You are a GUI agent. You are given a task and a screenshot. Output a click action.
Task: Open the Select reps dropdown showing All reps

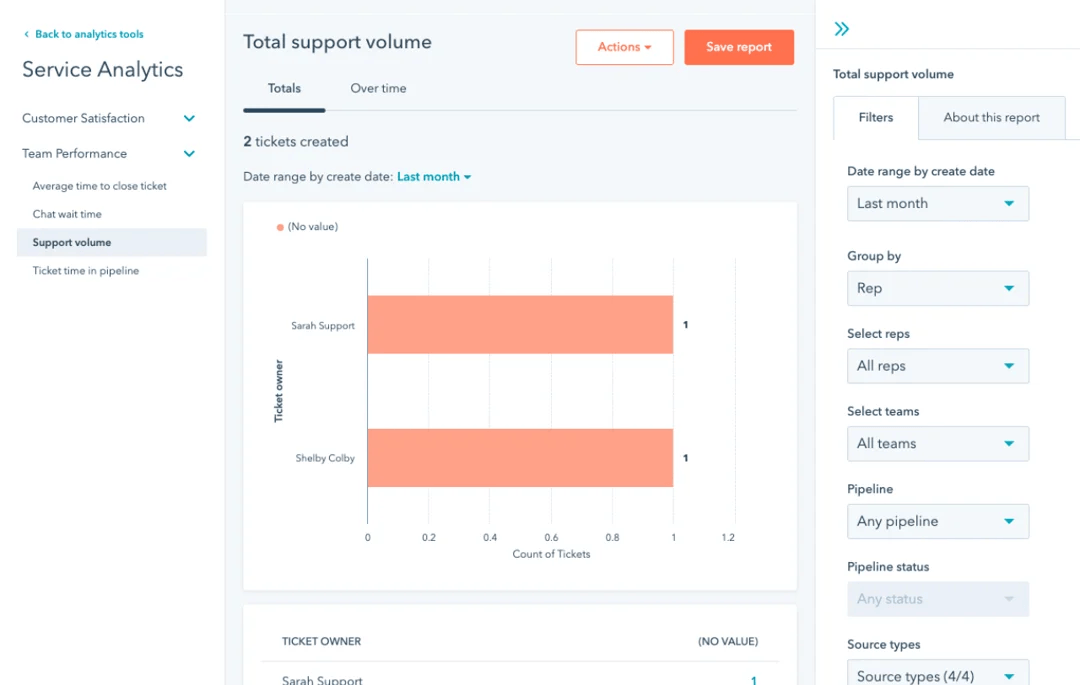click(937, 366)
